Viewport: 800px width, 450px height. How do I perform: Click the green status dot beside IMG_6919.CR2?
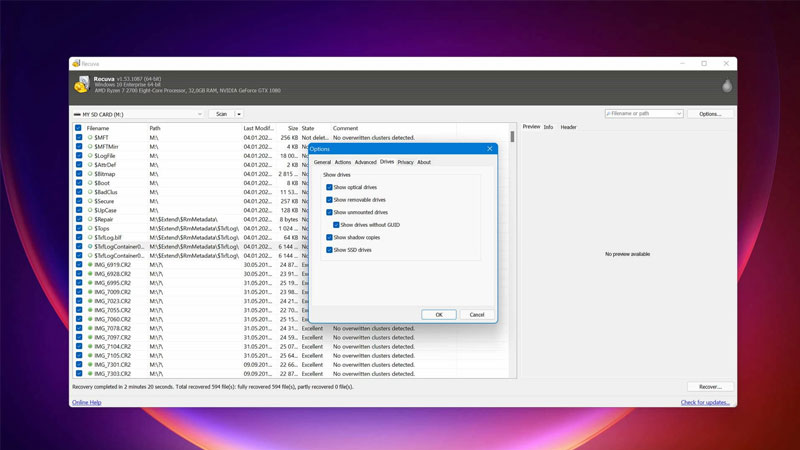(90, 265)
